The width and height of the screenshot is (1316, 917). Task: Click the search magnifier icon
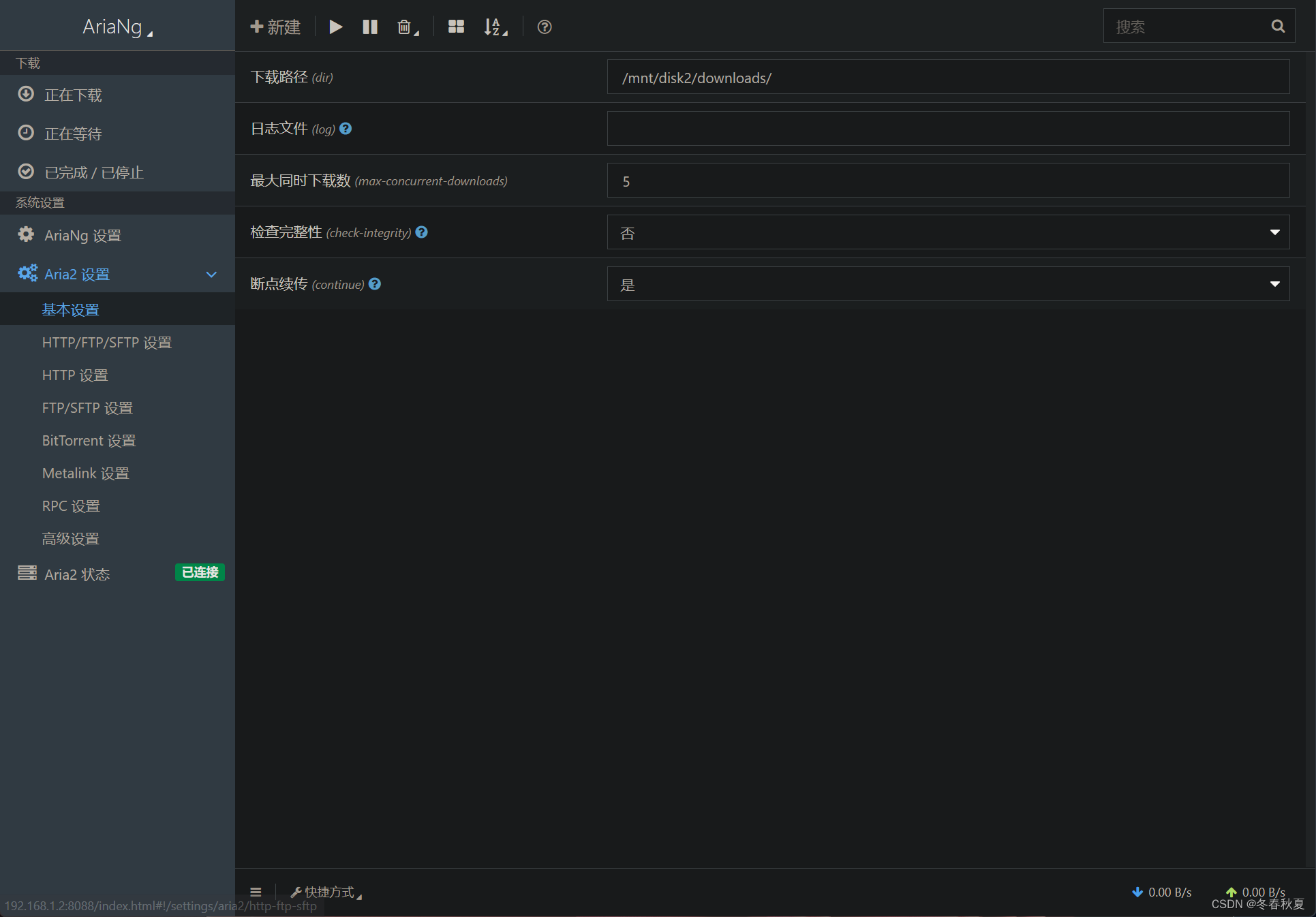pyautogui.click(x=1278, y=26)
